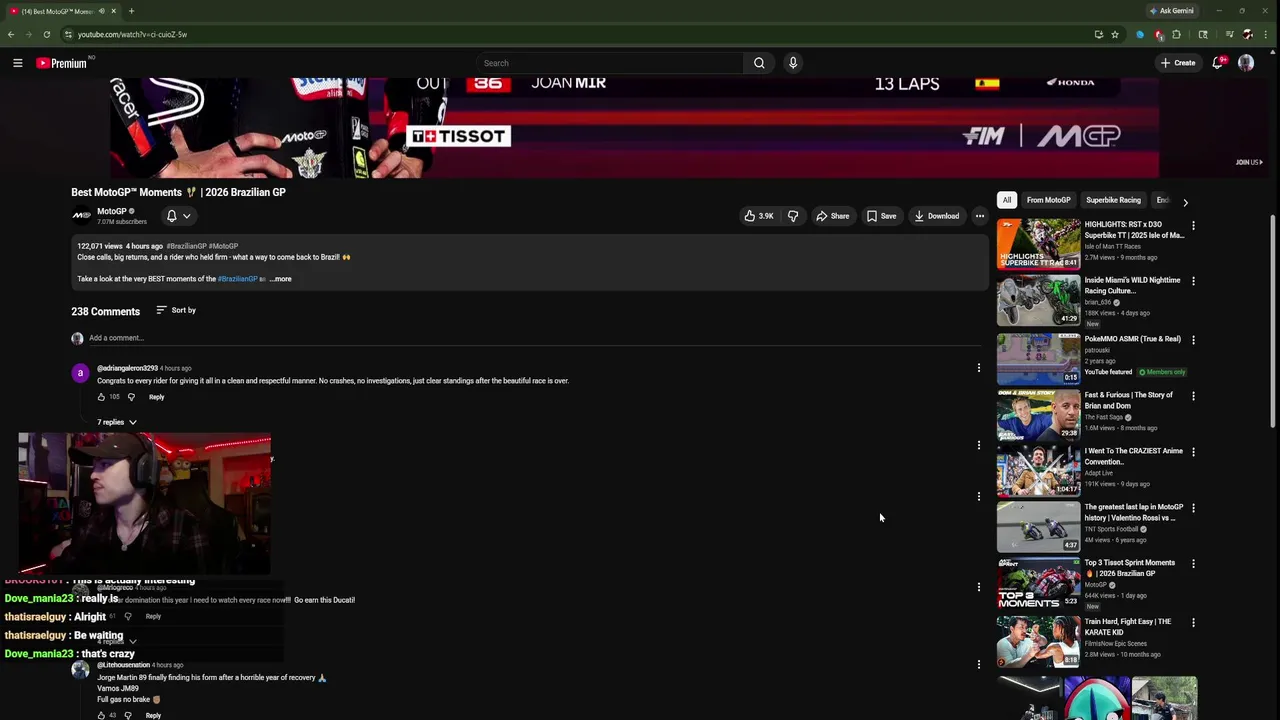Click the Save button
Viewport: 1280px width, 720px height.
pyautogui.click(x=881, y=216)
